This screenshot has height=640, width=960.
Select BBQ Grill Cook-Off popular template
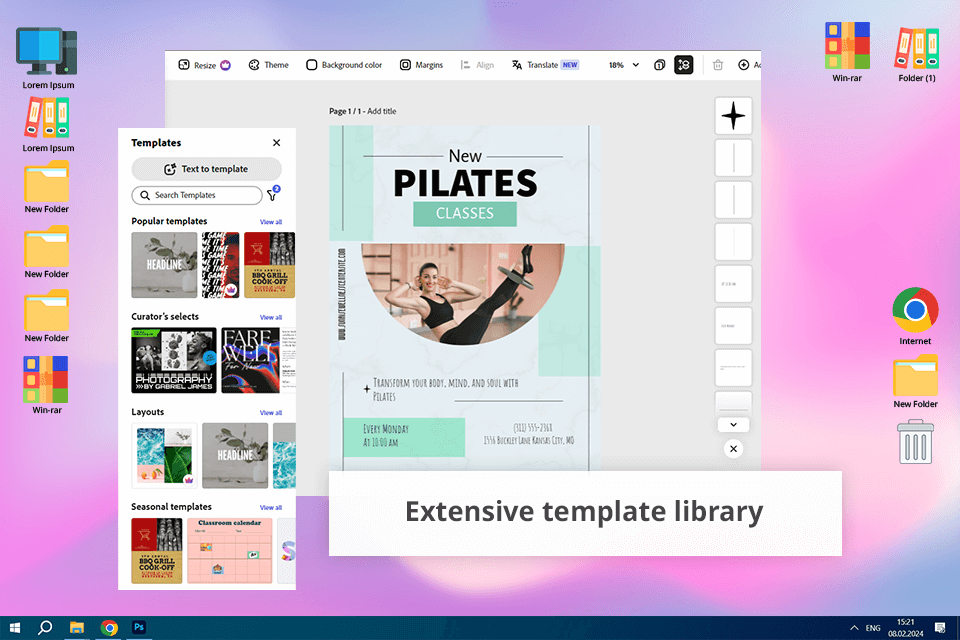pos(269,265)
